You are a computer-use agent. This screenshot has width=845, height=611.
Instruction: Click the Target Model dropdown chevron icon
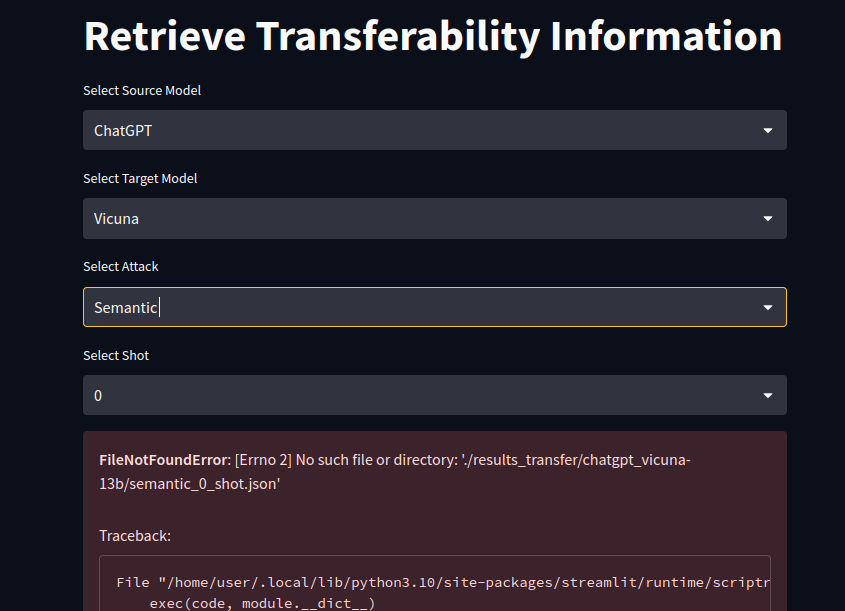[x=768, y=218]
